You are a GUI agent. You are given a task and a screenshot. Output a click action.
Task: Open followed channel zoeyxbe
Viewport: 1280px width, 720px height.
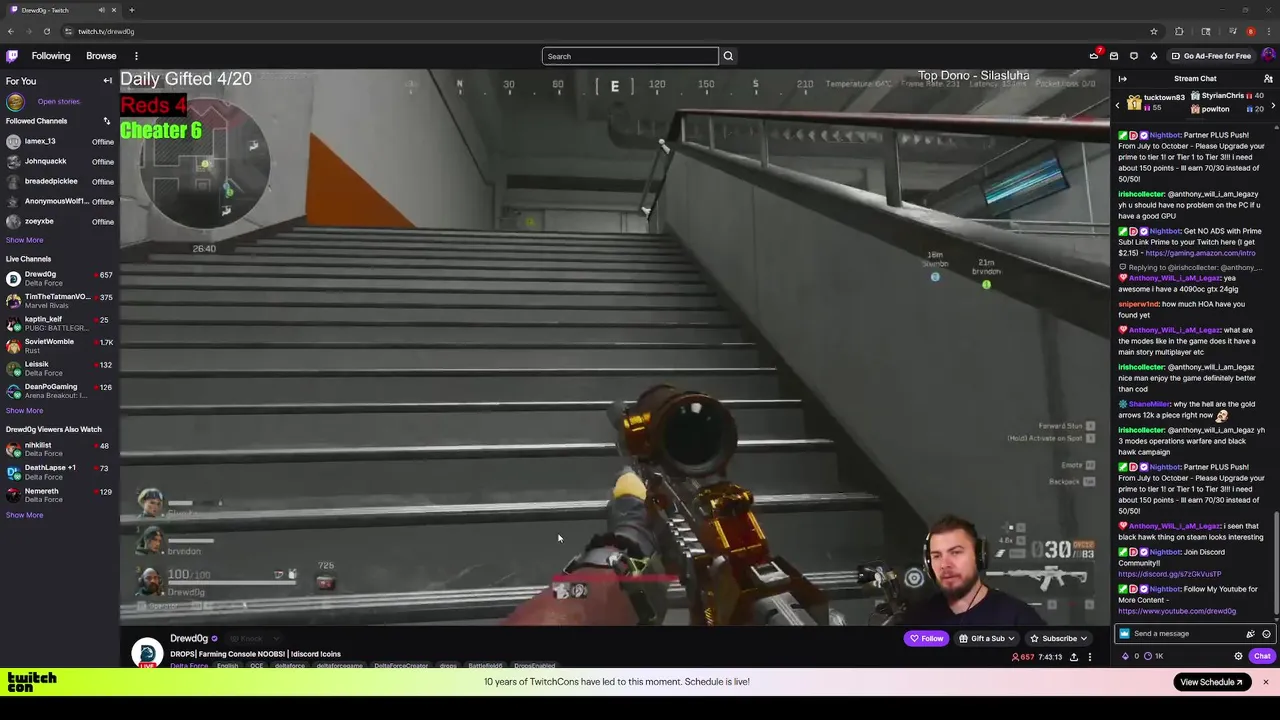(x=59, y=221)
